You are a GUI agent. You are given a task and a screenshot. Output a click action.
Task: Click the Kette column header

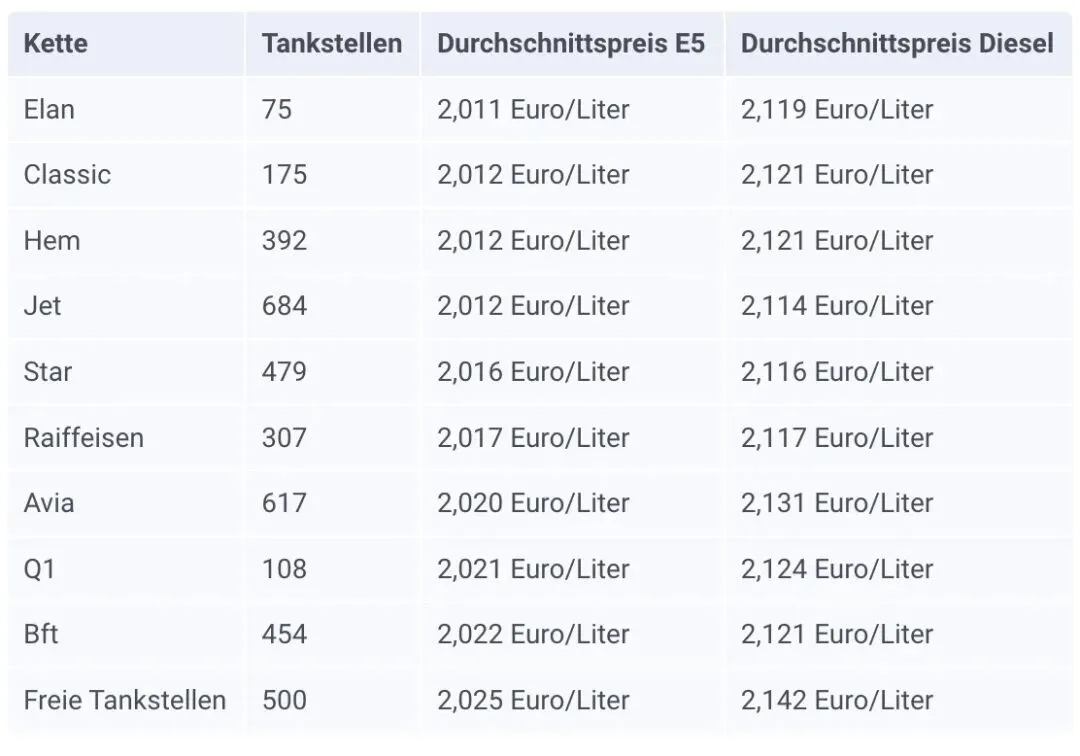[x=55, y=44]
